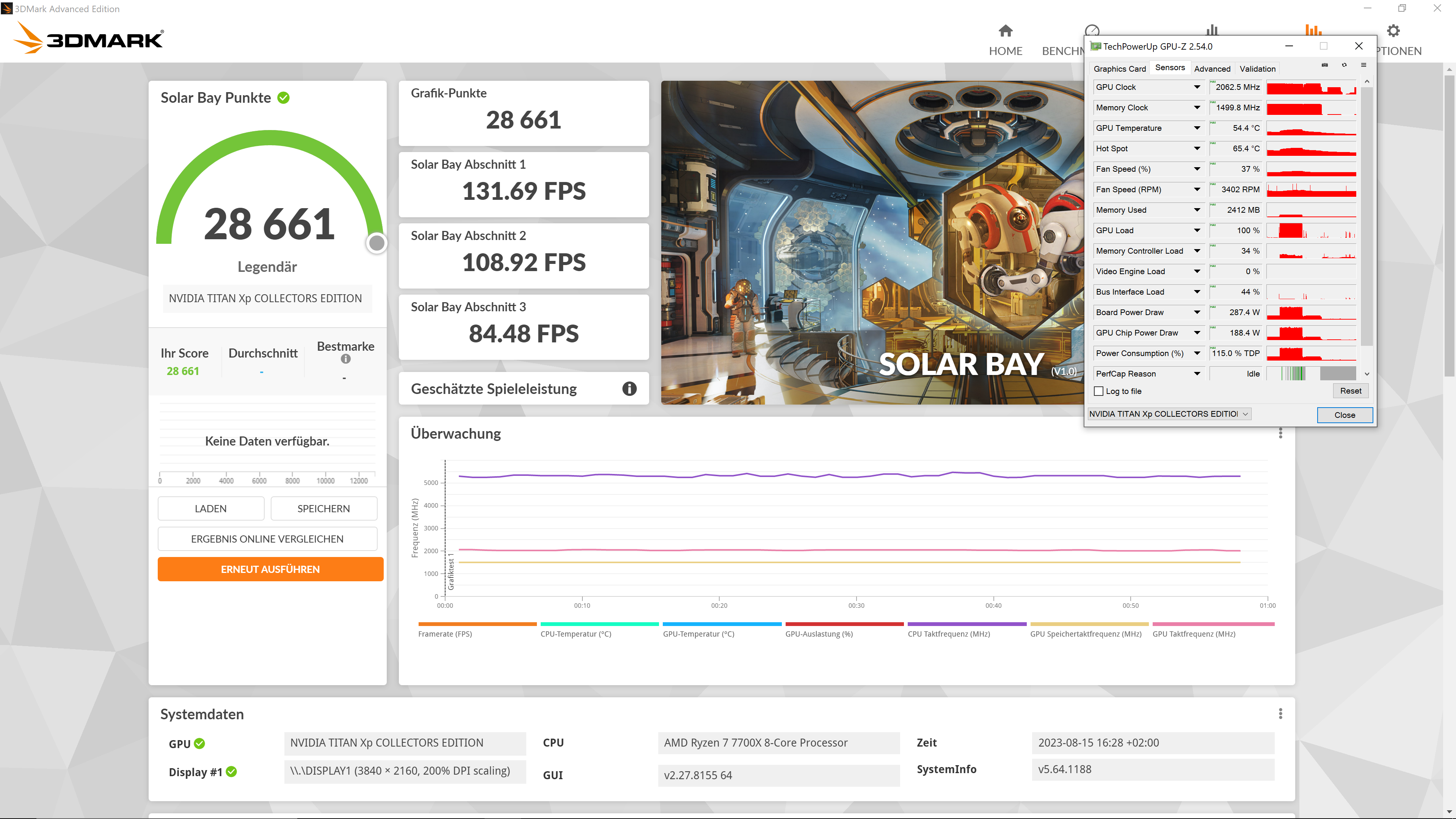Enable Log to file in GPU-Z
Viewport: 1456px width, 819px height.
[1099, 391]
